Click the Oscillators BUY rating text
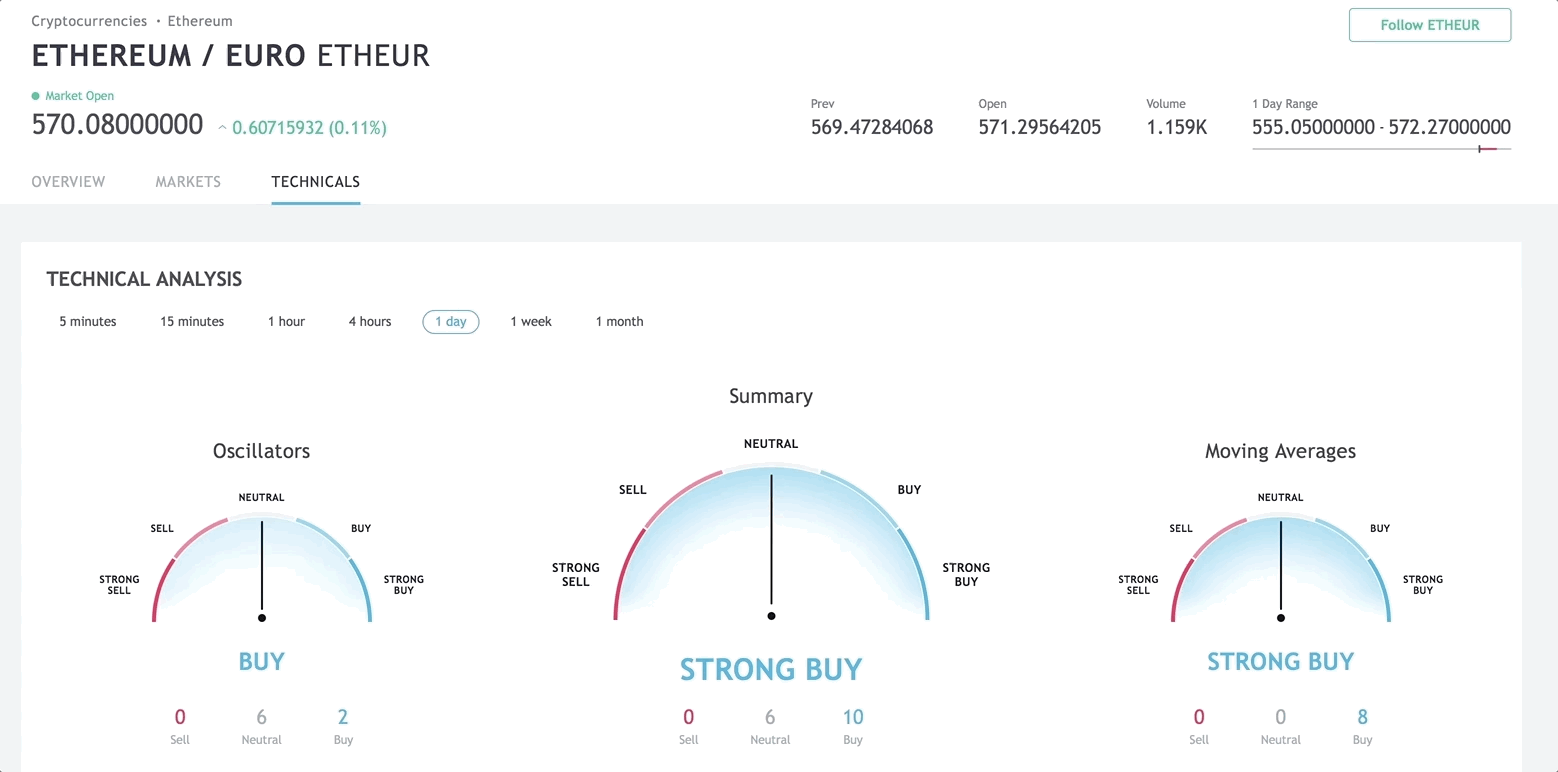Screen dimensions: 1558x772 pyautogui.click(x=262, y=661)
